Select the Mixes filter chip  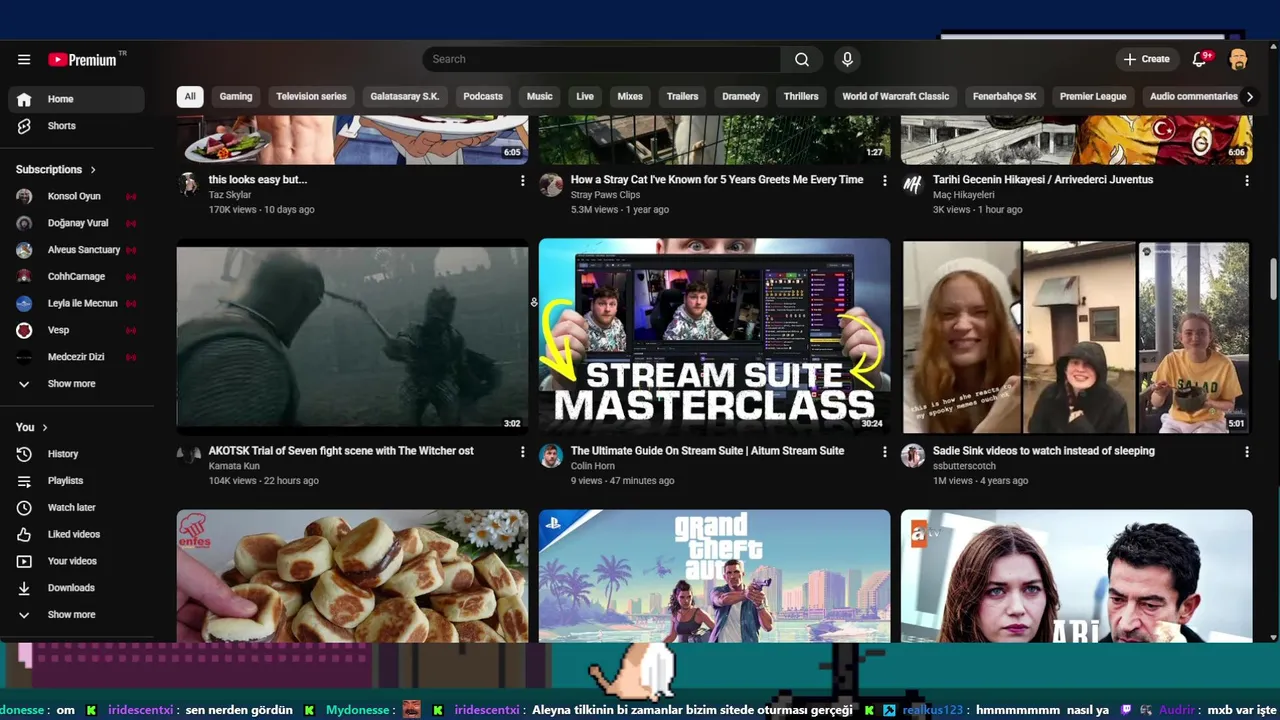(x=630, y=97)
